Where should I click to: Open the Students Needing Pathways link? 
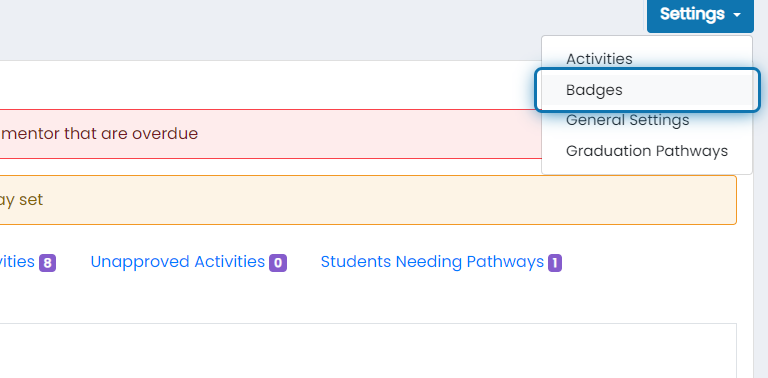[x=432, y=262]
